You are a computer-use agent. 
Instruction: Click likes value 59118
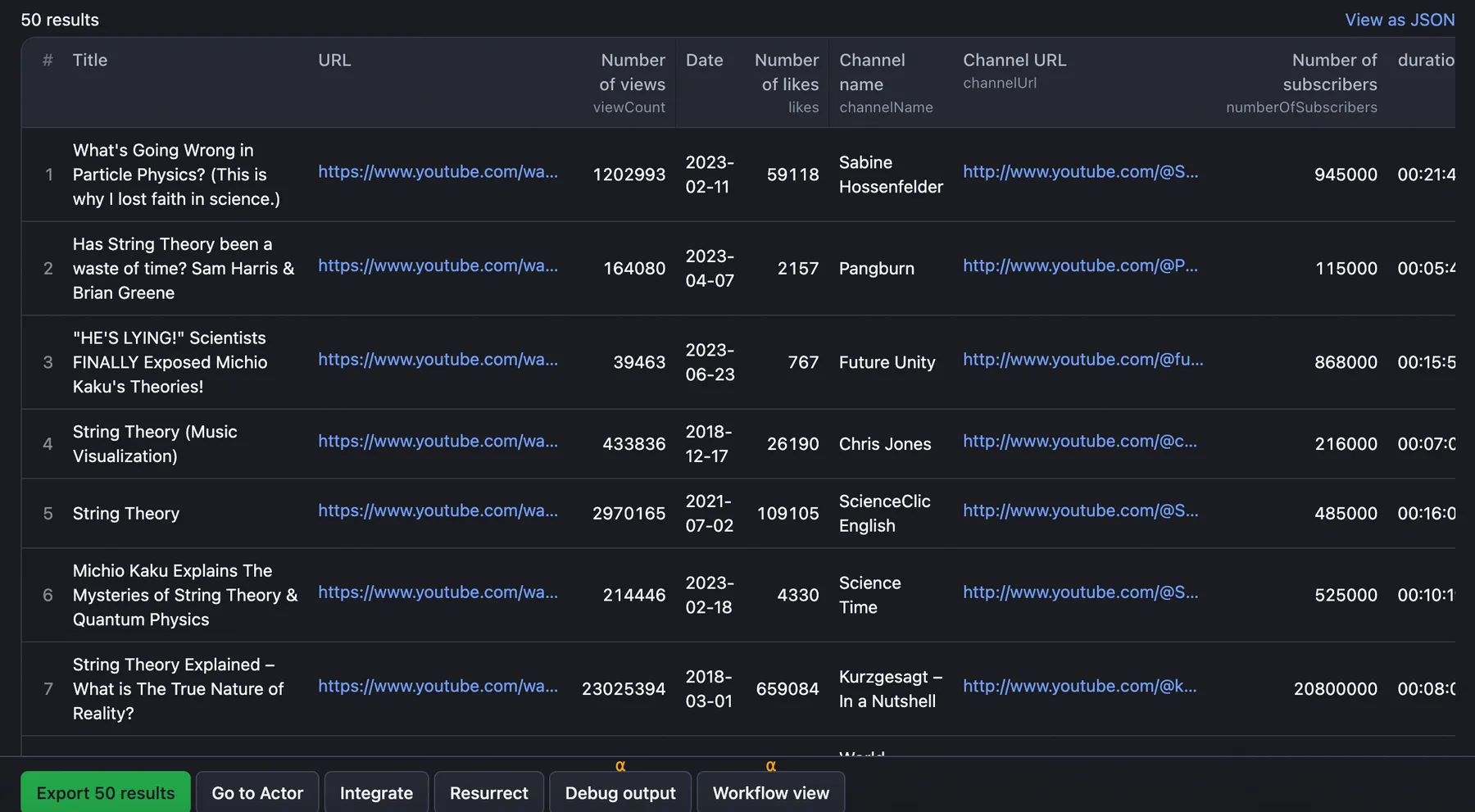[x=793, y=175]
